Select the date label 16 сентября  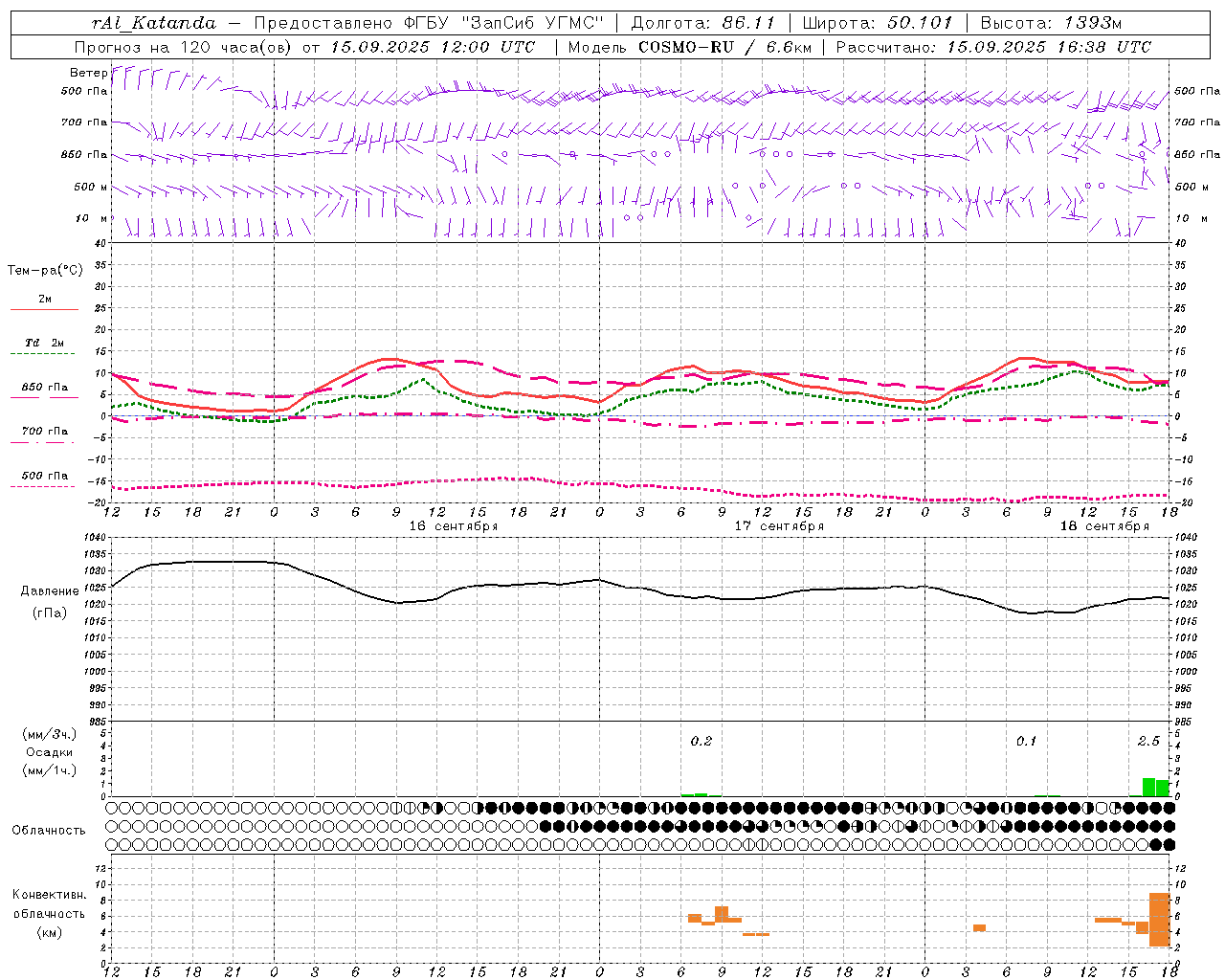point(453,526)
